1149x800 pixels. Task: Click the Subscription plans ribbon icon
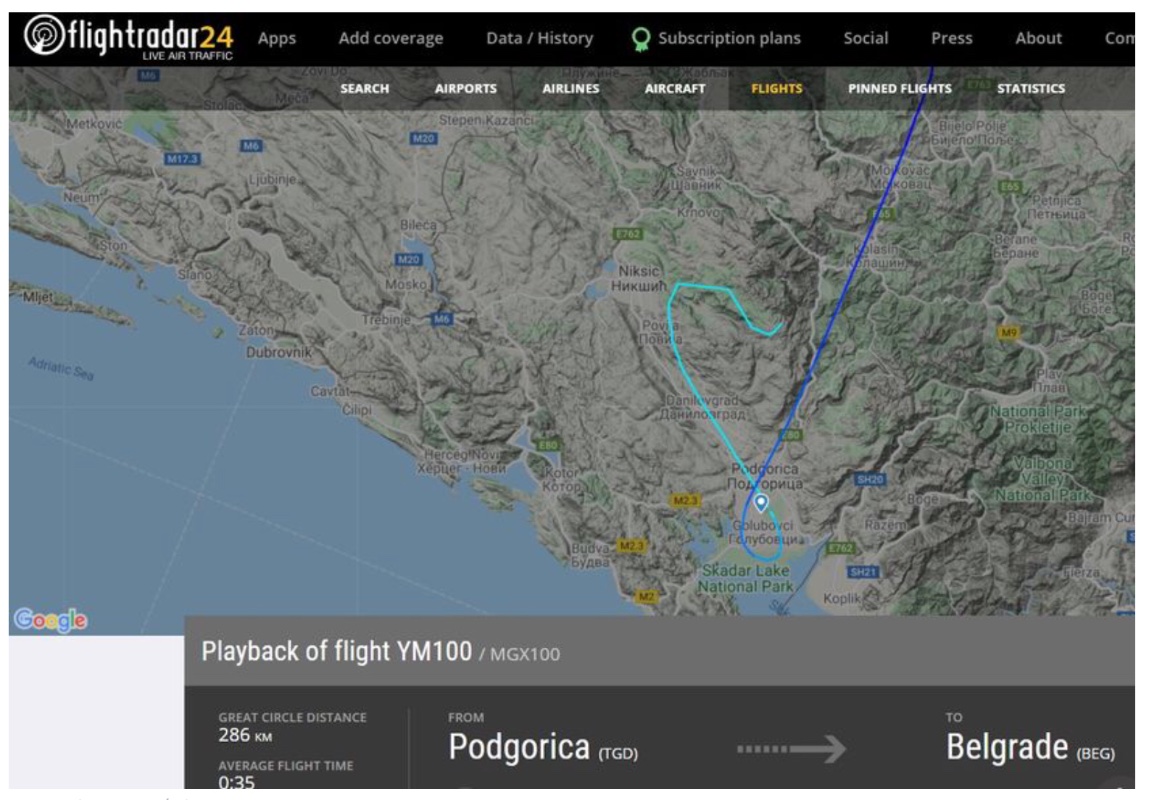pos(641,39)
